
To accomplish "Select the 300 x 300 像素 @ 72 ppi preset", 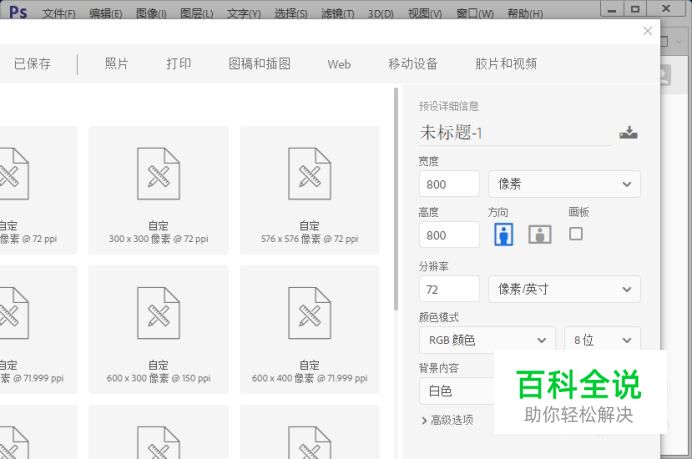I will (x=158, y=190).
